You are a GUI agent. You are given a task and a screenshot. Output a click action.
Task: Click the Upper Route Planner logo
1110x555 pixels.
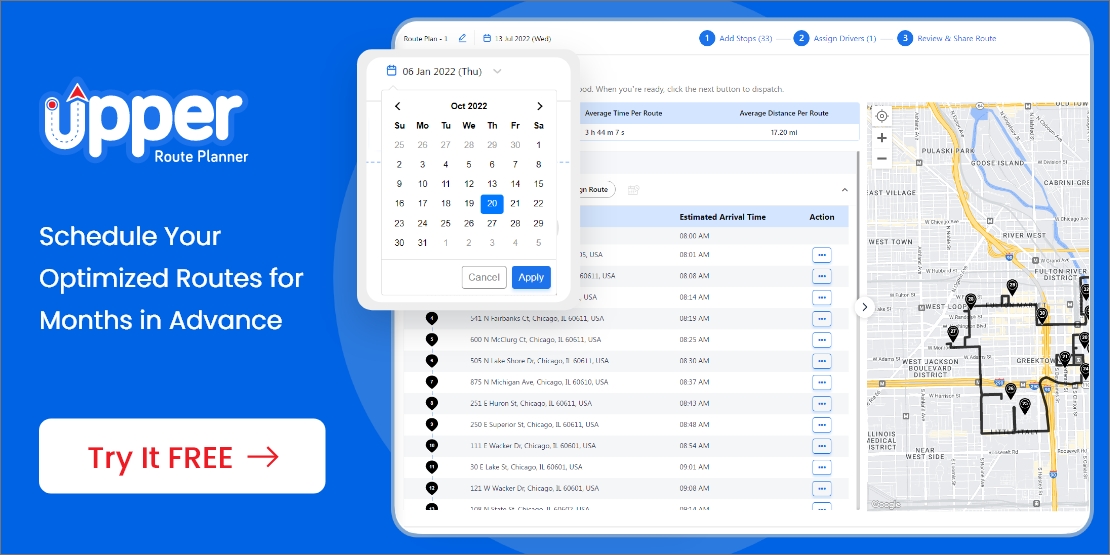[x=144, y=122]
